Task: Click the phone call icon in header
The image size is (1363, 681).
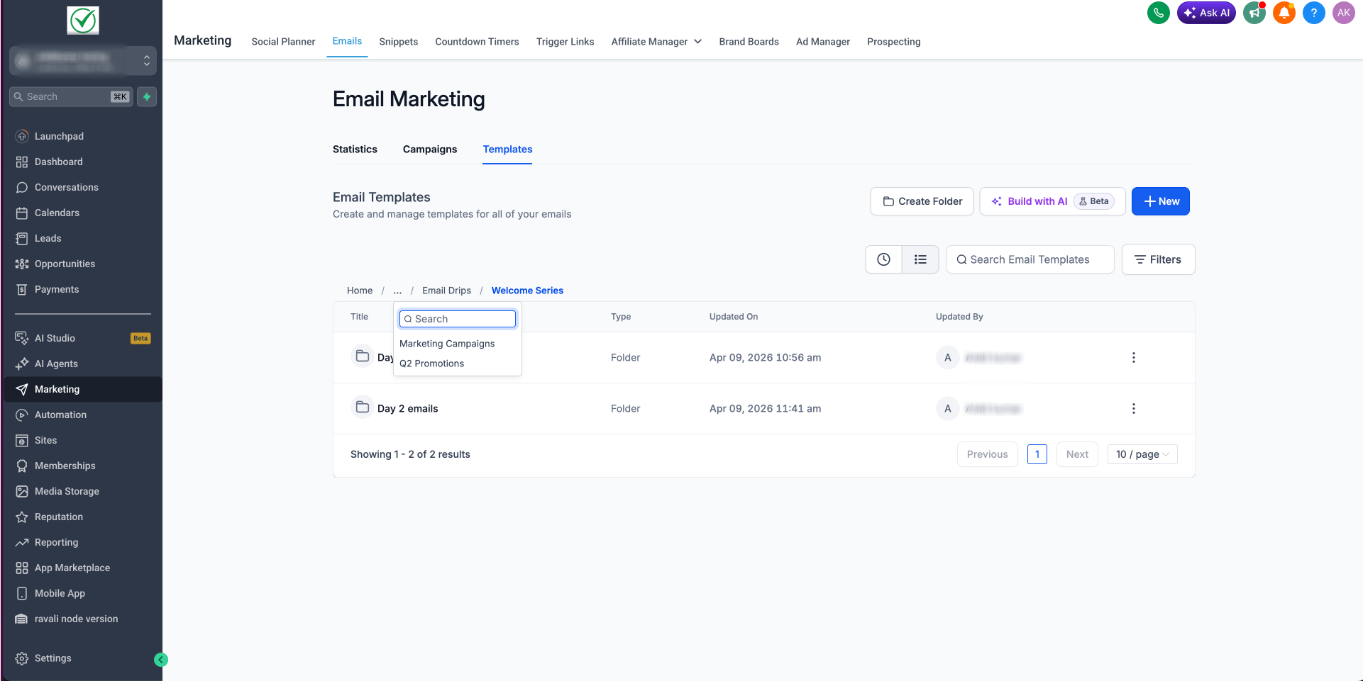Action: (1158, 13)
